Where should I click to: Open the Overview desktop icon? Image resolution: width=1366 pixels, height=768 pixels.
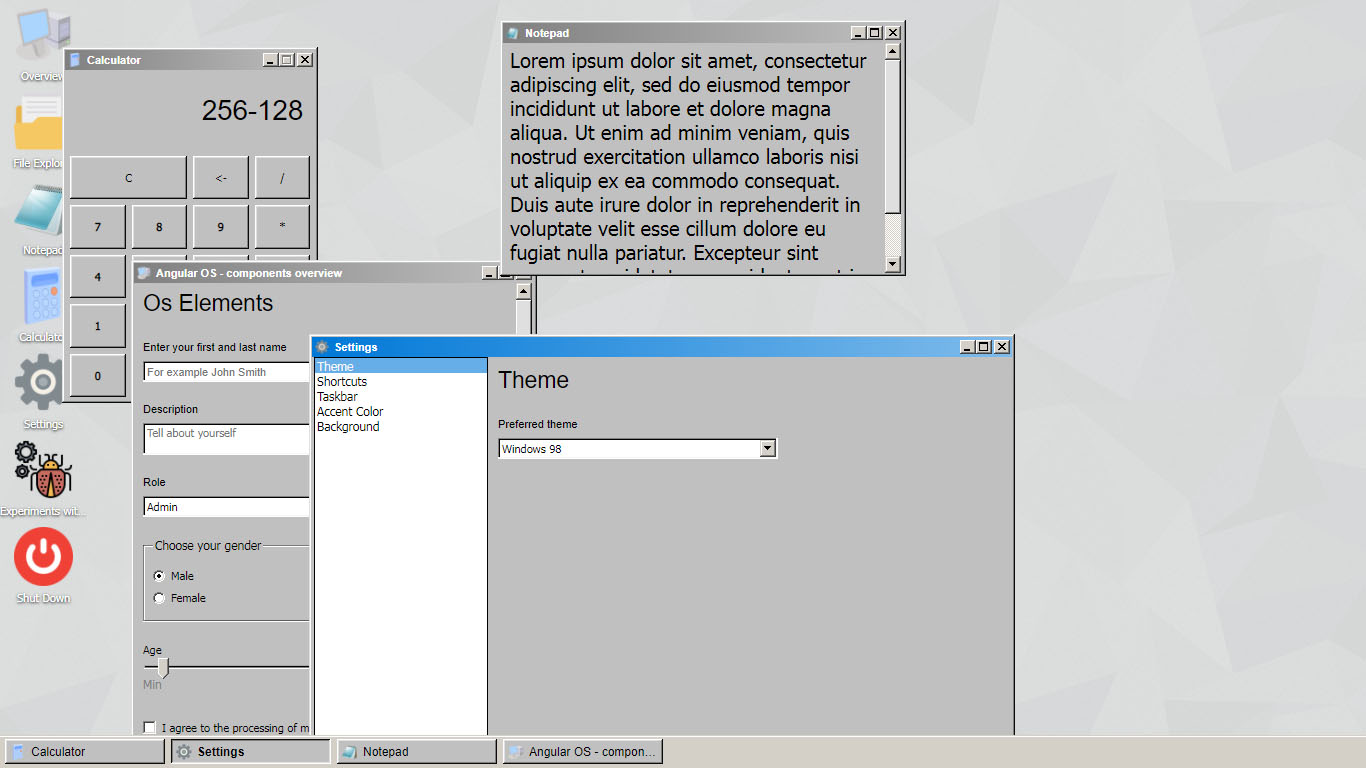[x=41, y=40]
